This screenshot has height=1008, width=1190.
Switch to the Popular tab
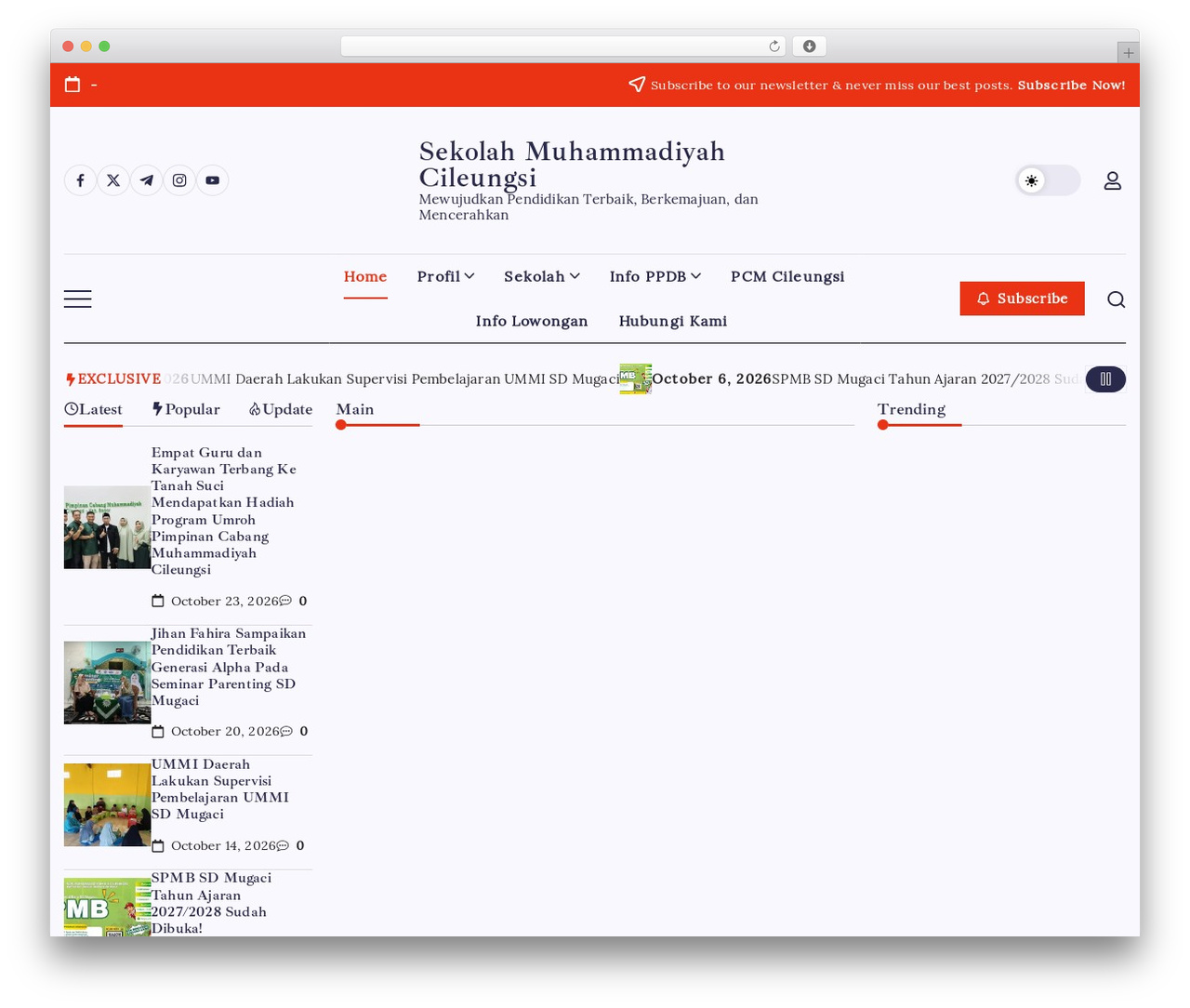[x=186, y=409]
